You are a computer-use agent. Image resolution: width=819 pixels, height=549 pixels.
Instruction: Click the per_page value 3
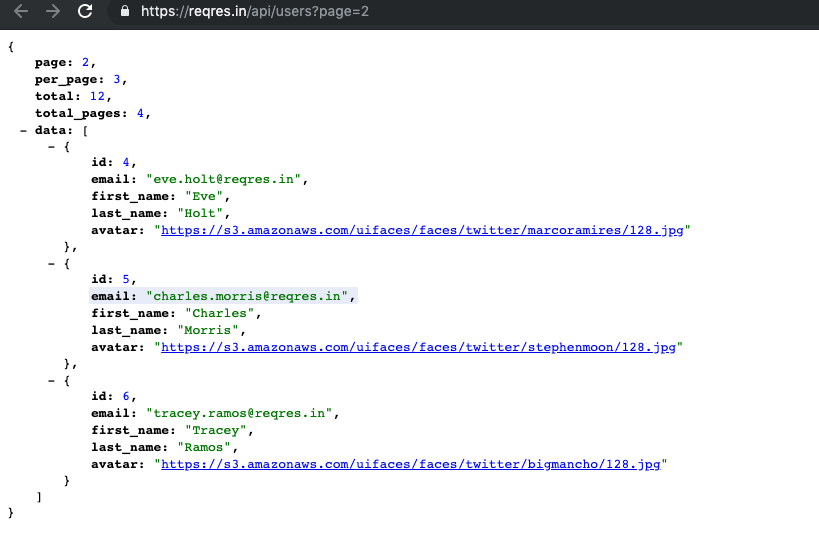pos(117,79)
